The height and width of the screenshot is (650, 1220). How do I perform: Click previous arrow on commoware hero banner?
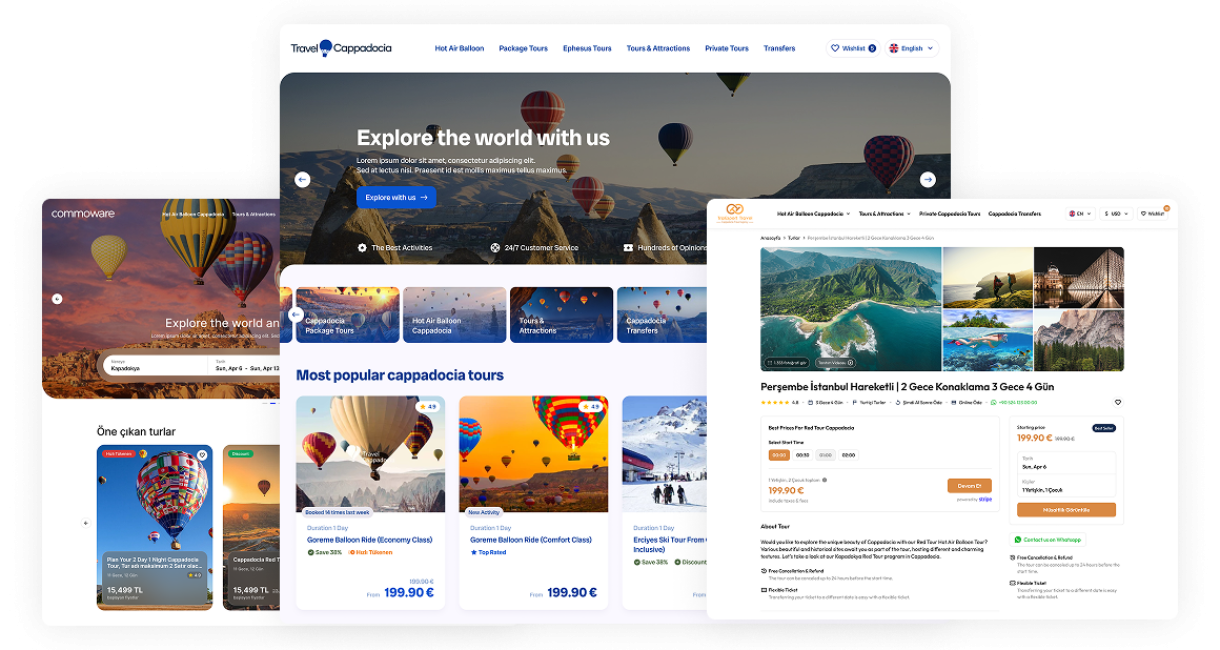[x=57, y=299]
